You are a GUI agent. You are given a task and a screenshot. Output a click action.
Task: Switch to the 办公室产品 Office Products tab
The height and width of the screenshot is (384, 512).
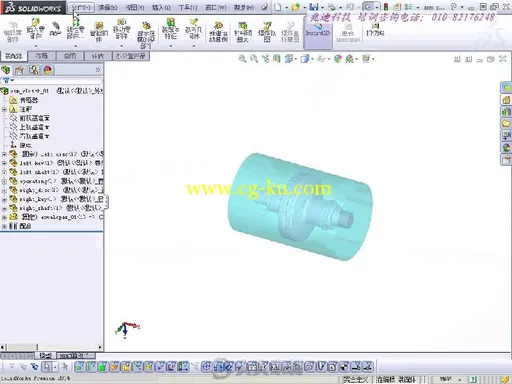click(x=131, y=56)
